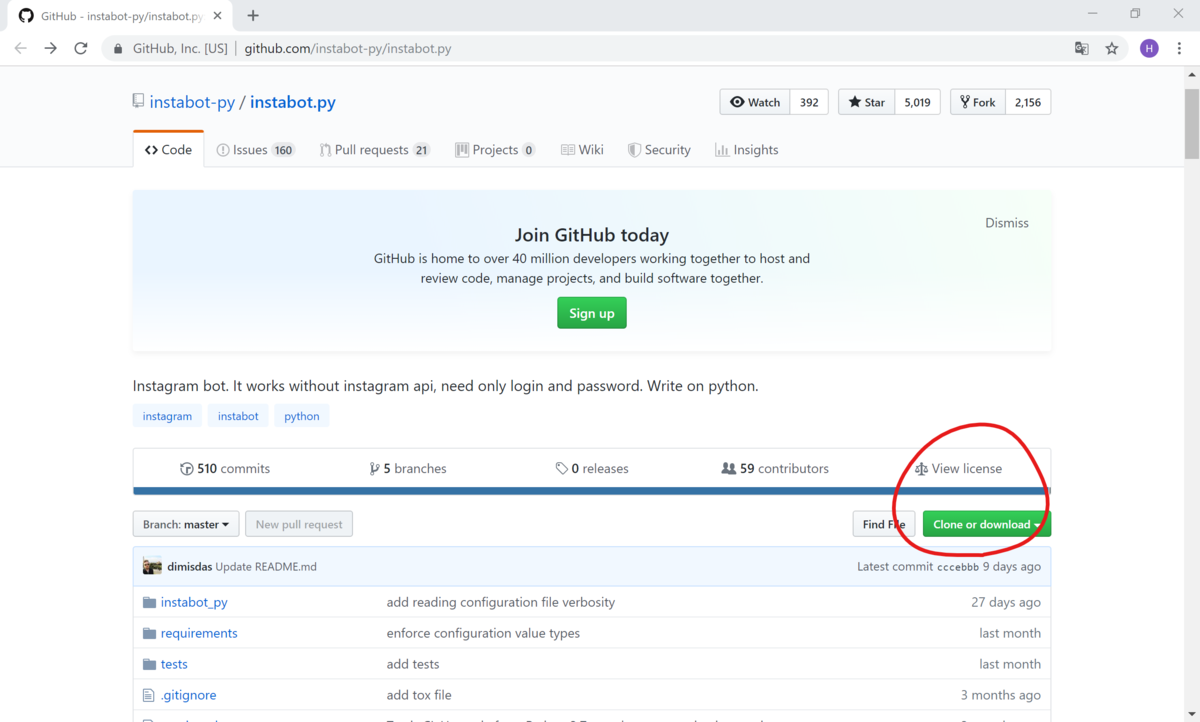Open the instabot_py folder

click(194, 602)
